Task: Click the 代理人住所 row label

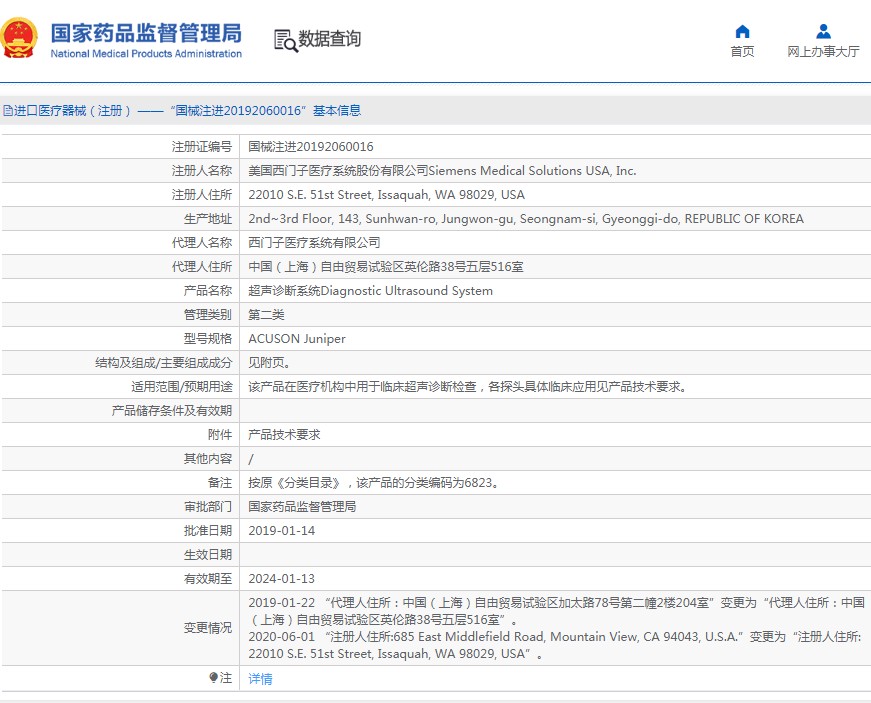Action: point(202,267)
